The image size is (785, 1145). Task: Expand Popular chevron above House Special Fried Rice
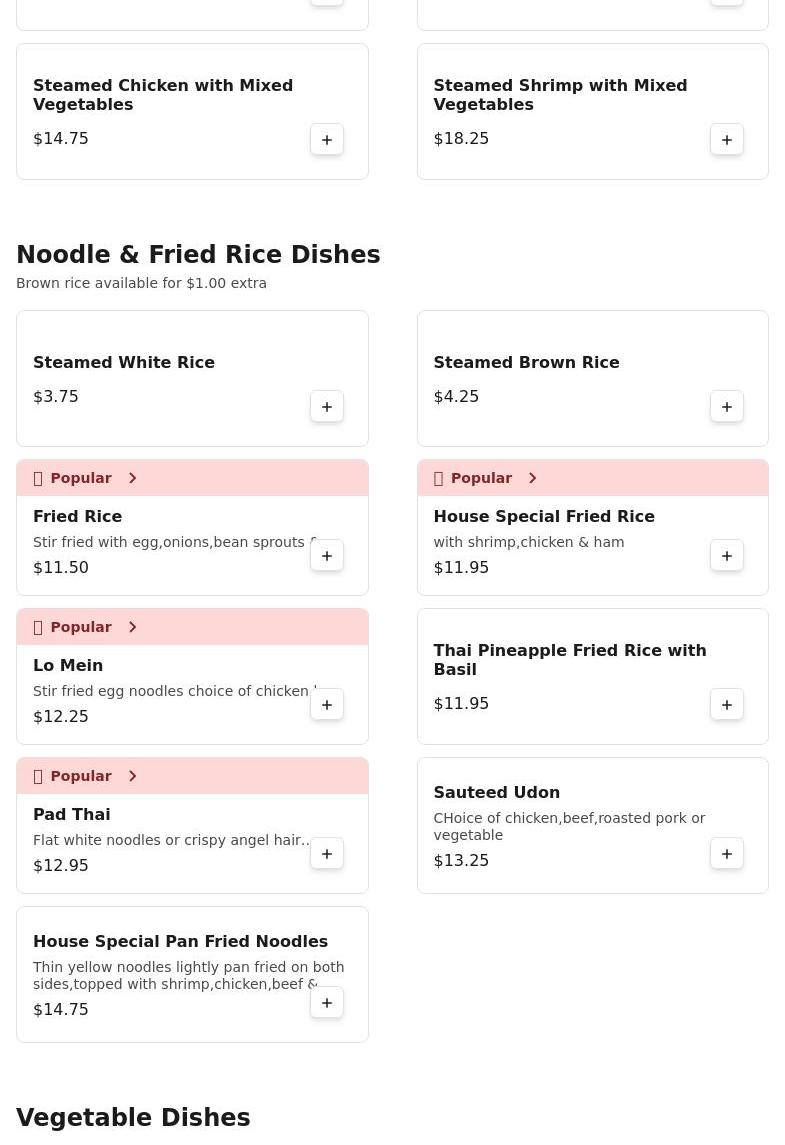[532, 478]
